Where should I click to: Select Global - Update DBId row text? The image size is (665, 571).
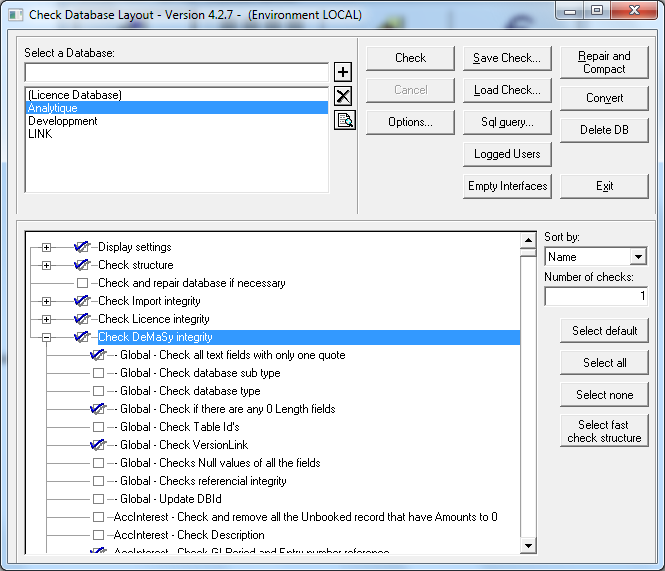click(170, 499)
